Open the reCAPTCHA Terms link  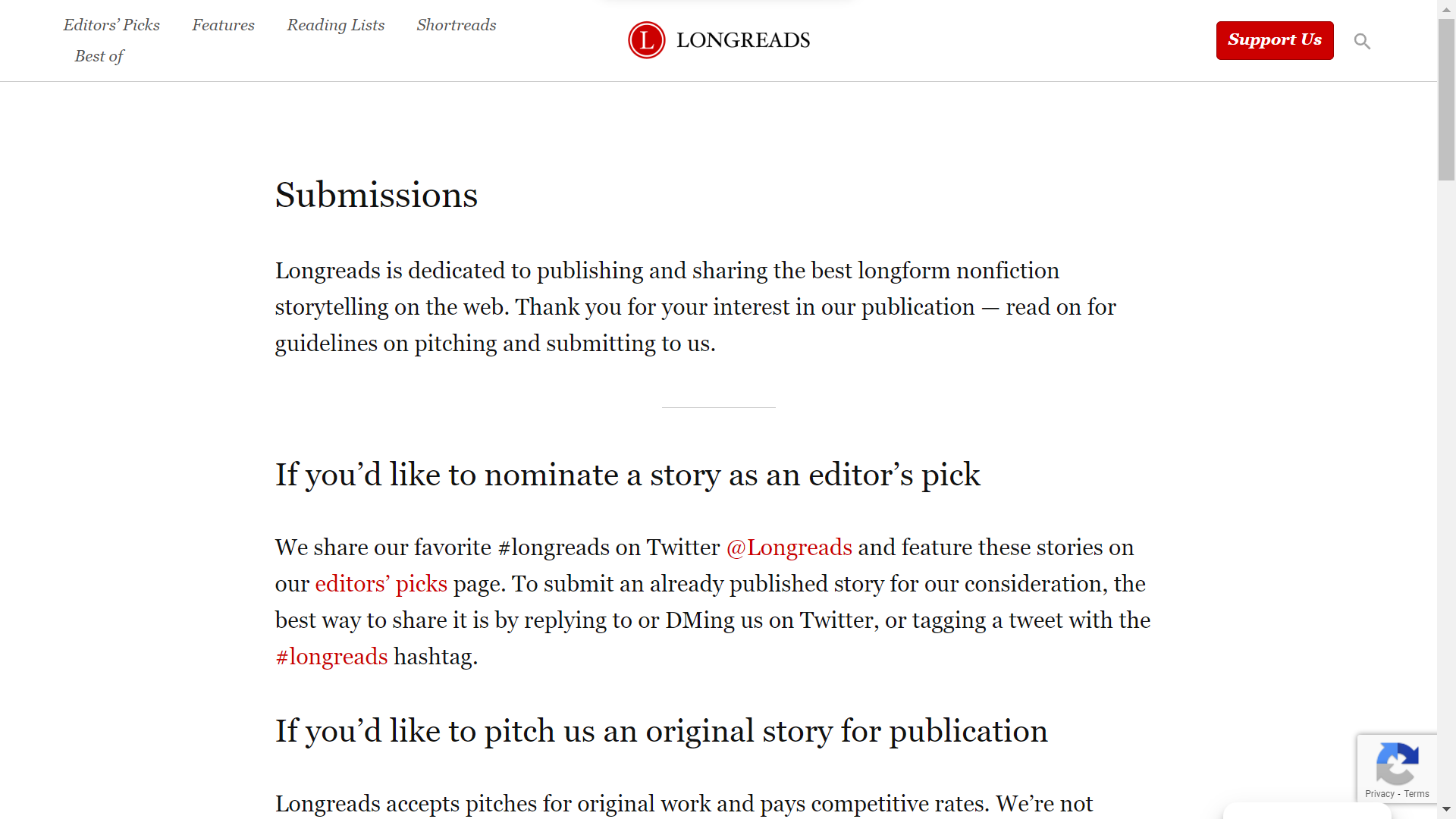click(x=1417, y=794)
